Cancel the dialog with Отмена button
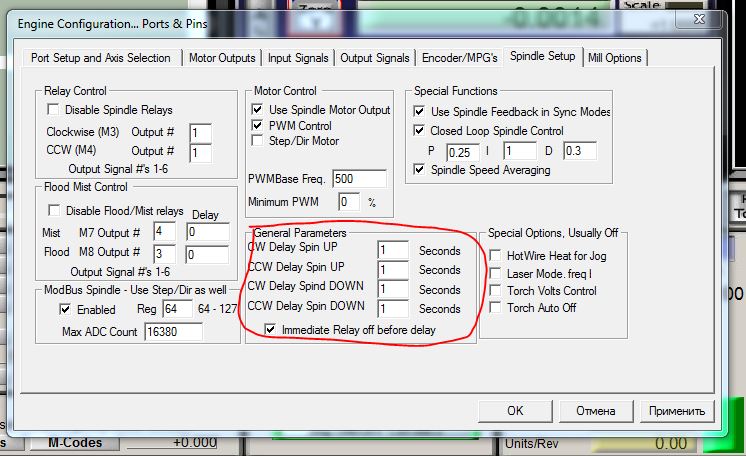746x456 pixels. point(596,411)
